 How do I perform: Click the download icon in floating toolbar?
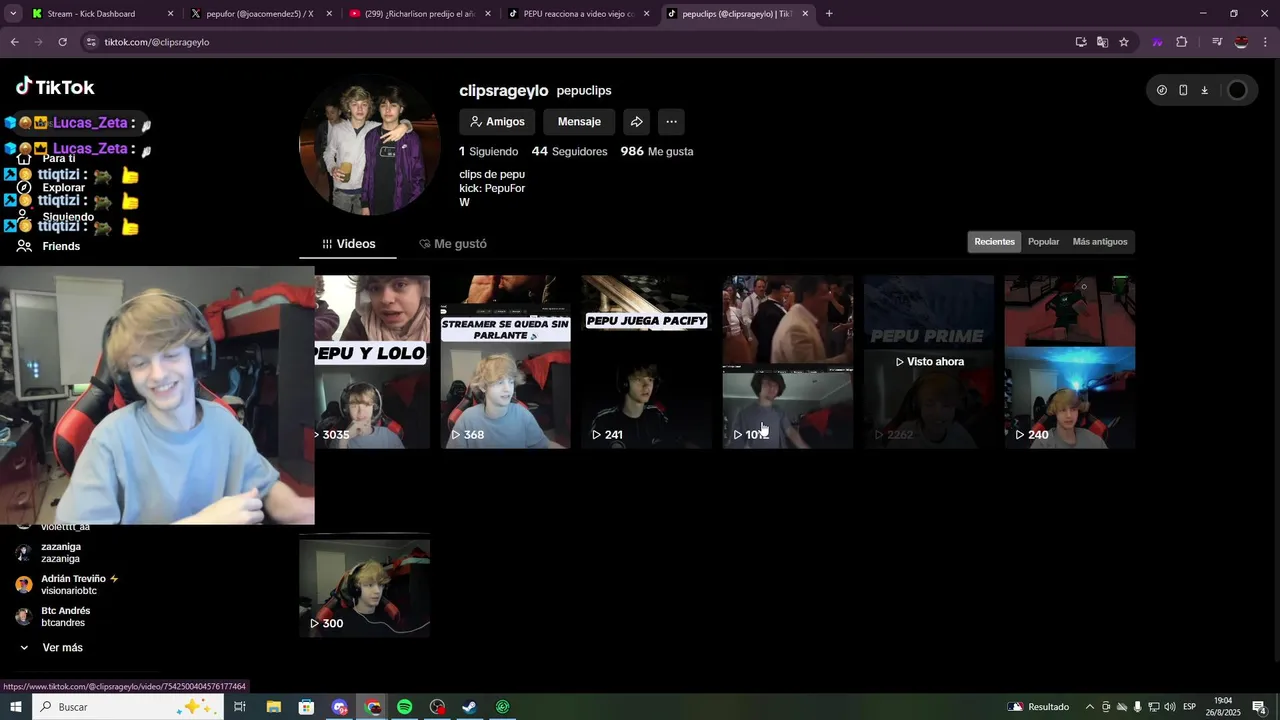(x=1204, y=90)
